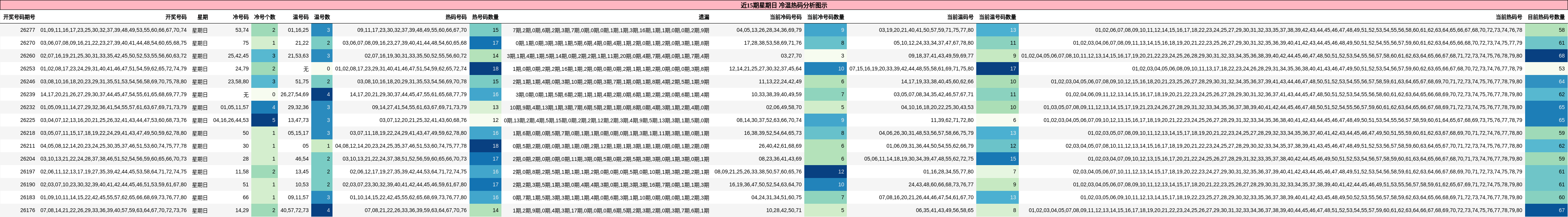Select the 热码号数量 column header
1568x217 pixels.
pyautogui.click(x=485, y=17)
